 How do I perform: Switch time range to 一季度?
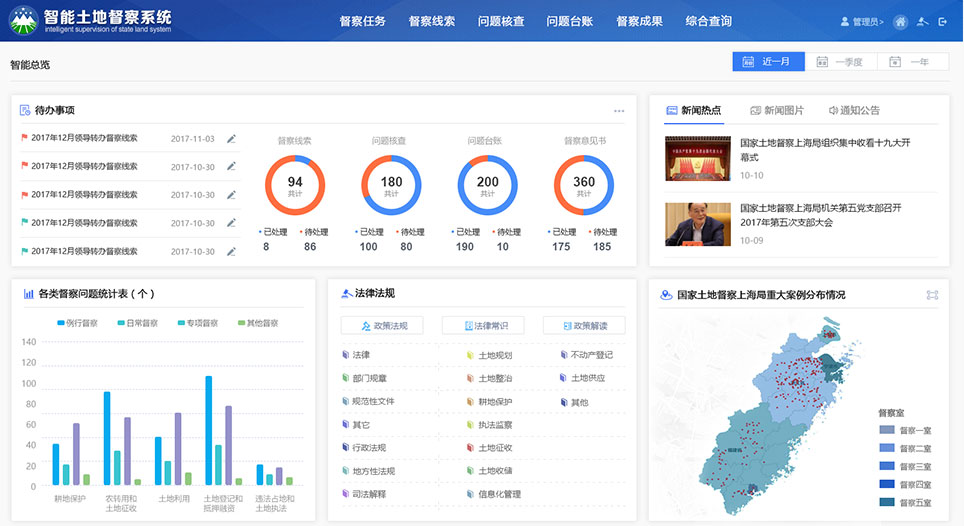841,62
